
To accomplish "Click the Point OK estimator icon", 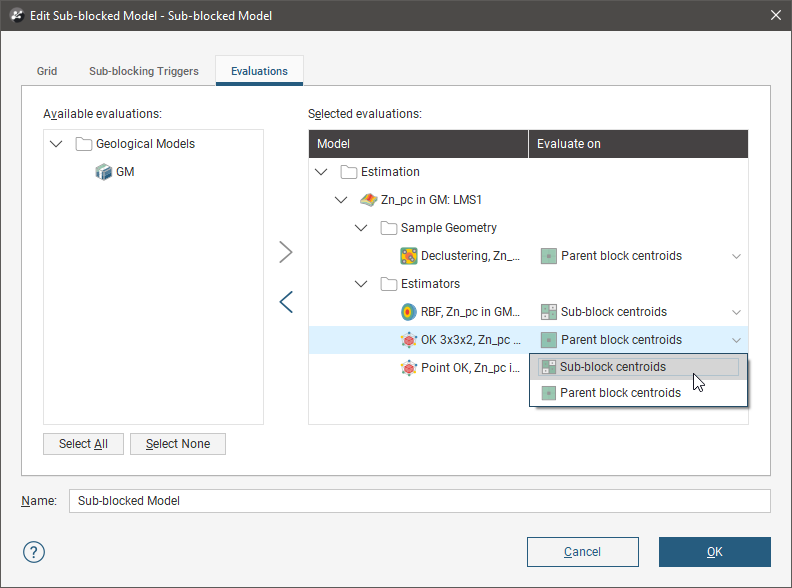I will tap(408, 368).
